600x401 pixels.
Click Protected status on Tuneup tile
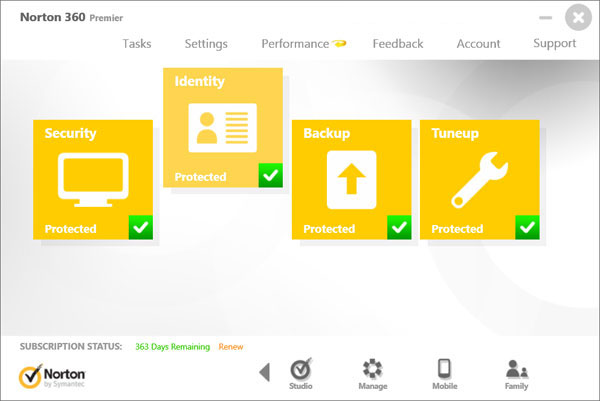tap(457, 229)
